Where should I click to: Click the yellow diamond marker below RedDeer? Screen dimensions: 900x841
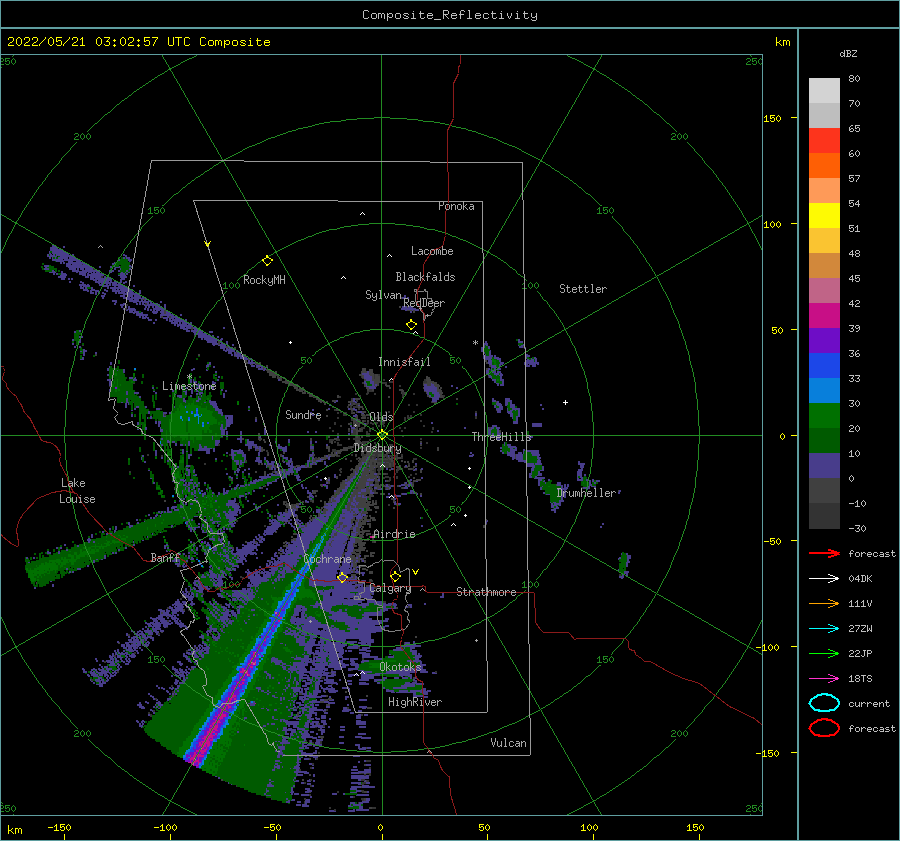pyautogui.click(x=411, y=325)
